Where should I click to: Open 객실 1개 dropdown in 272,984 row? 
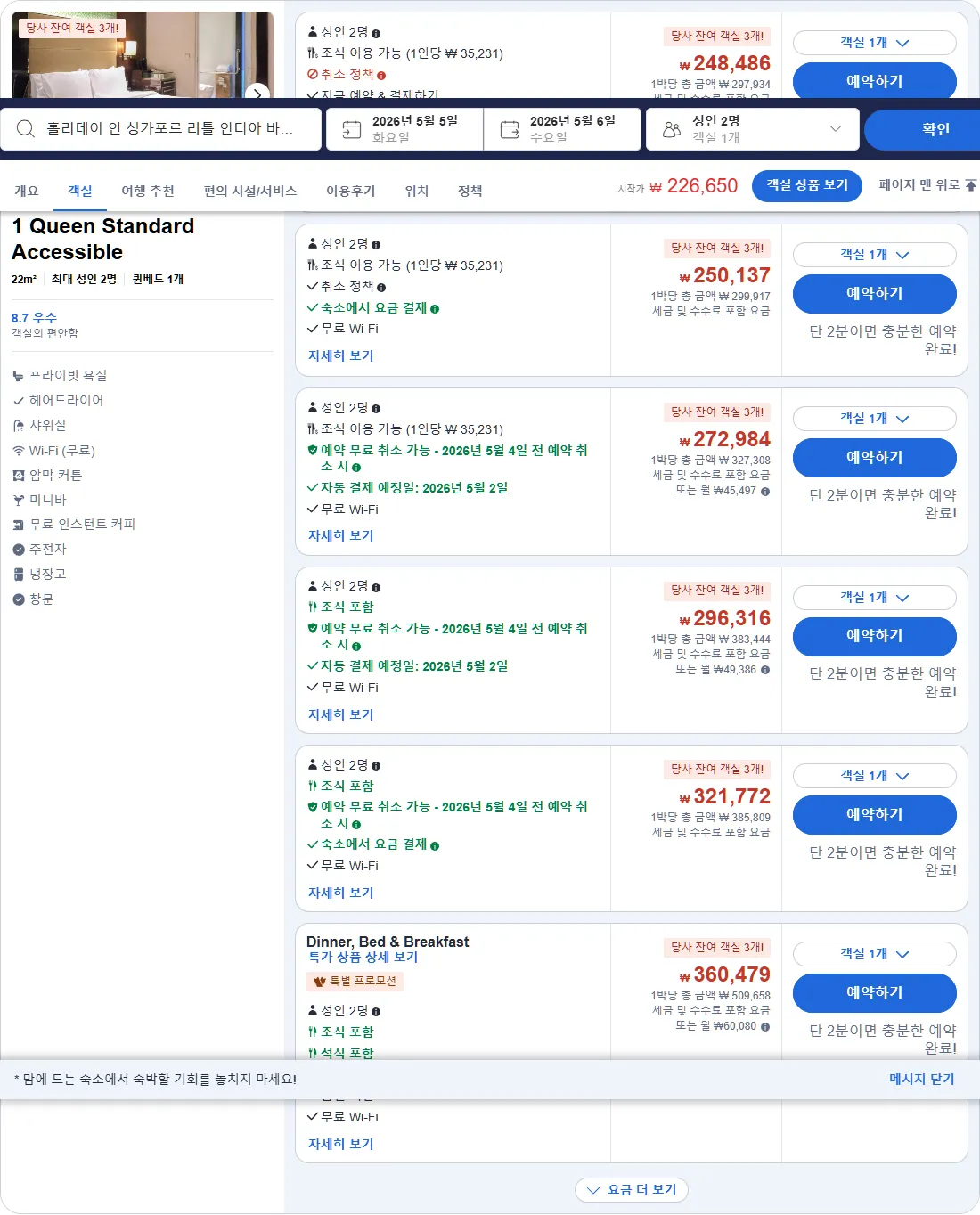click(x=874, y=419)
